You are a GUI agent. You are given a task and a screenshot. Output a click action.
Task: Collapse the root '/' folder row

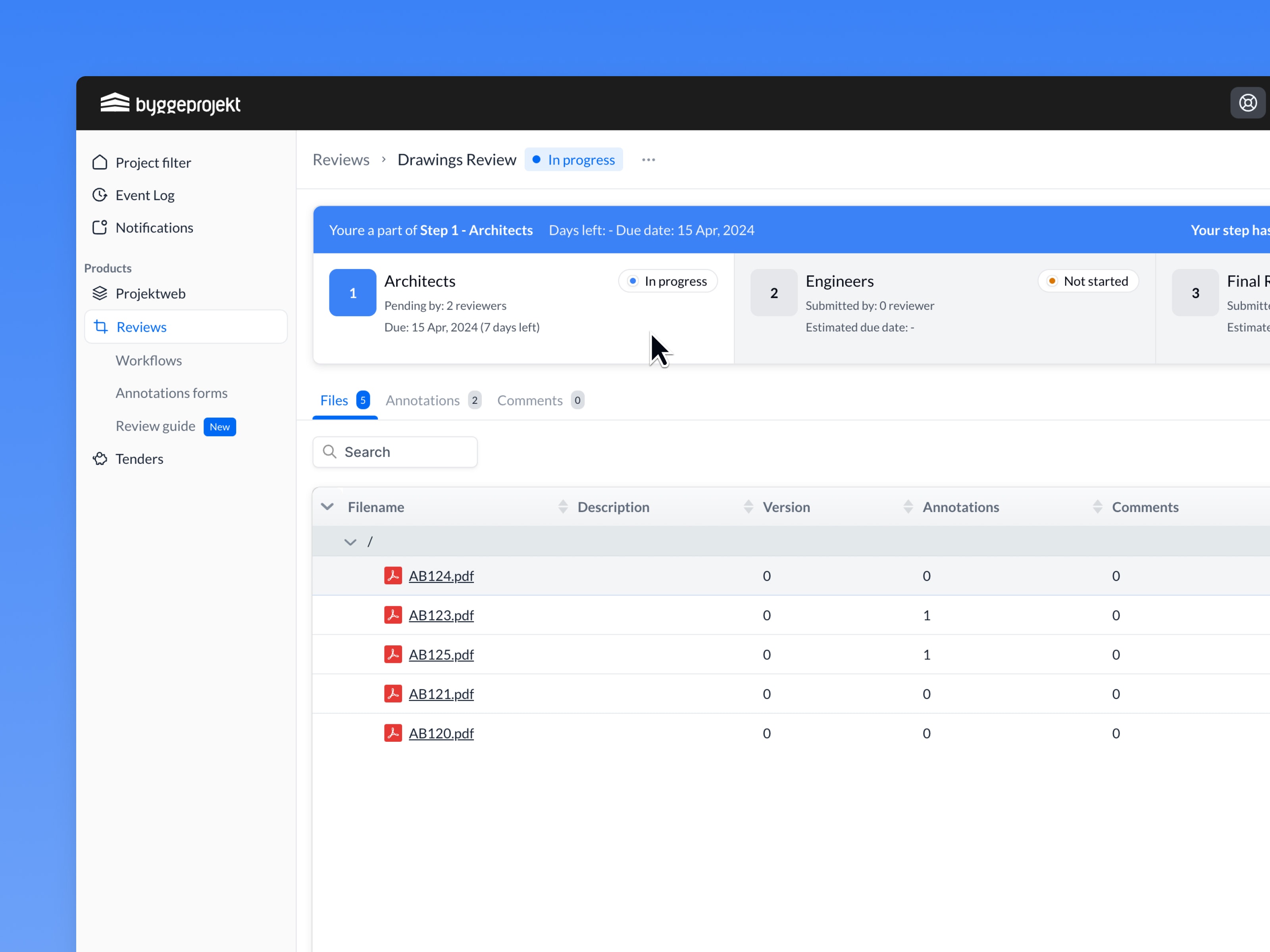tap(350, 542)
